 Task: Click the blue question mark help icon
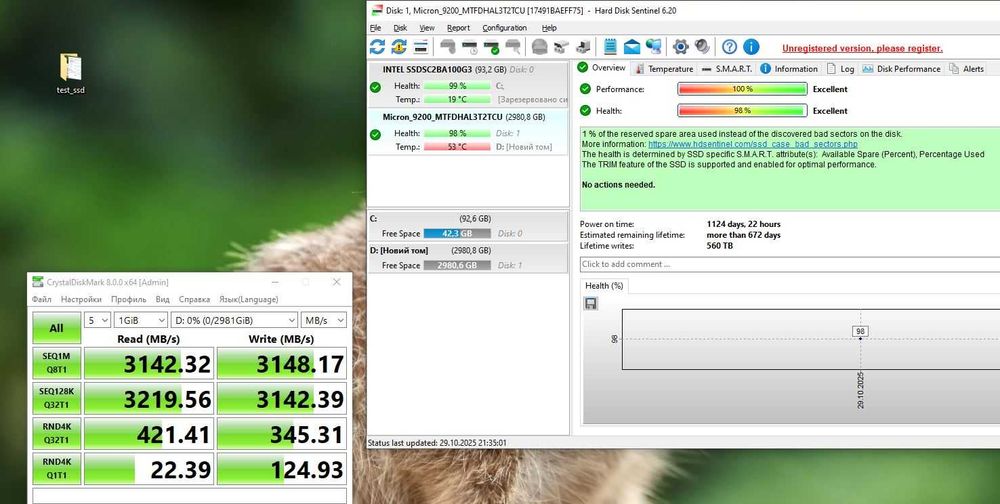[730, 47]
